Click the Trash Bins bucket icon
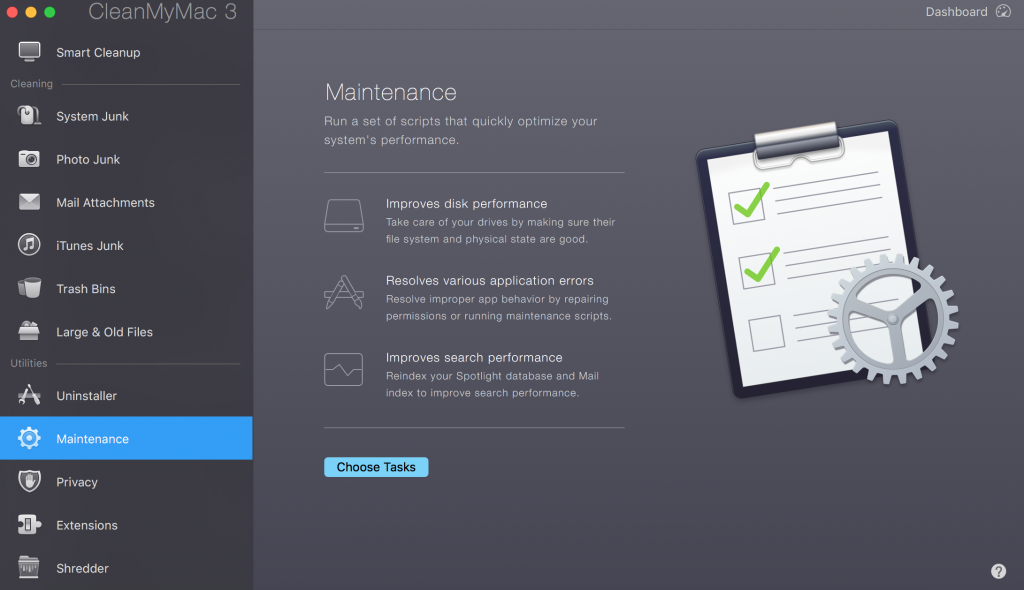This screenshot has height=590, width=1024. point(29,288)
